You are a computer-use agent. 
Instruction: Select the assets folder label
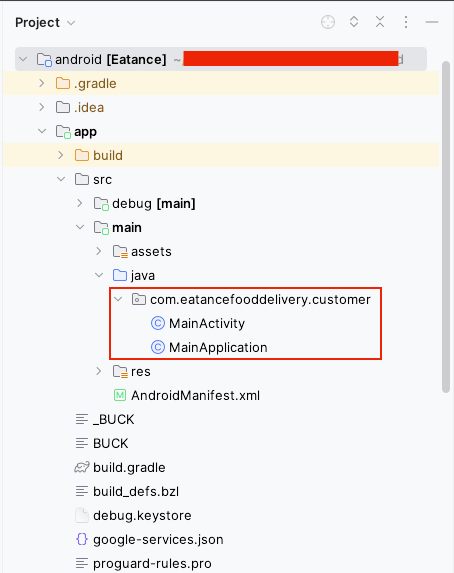(151, 252)
